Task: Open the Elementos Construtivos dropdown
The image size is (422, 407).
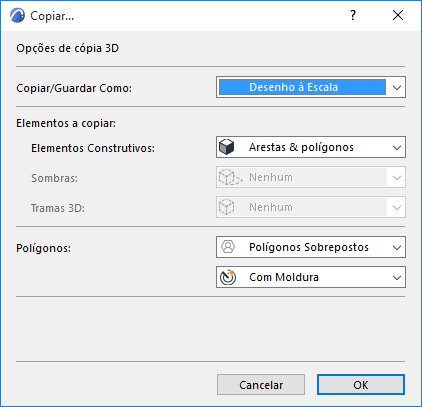Action: pyautogui.click(x=311, y=147)
